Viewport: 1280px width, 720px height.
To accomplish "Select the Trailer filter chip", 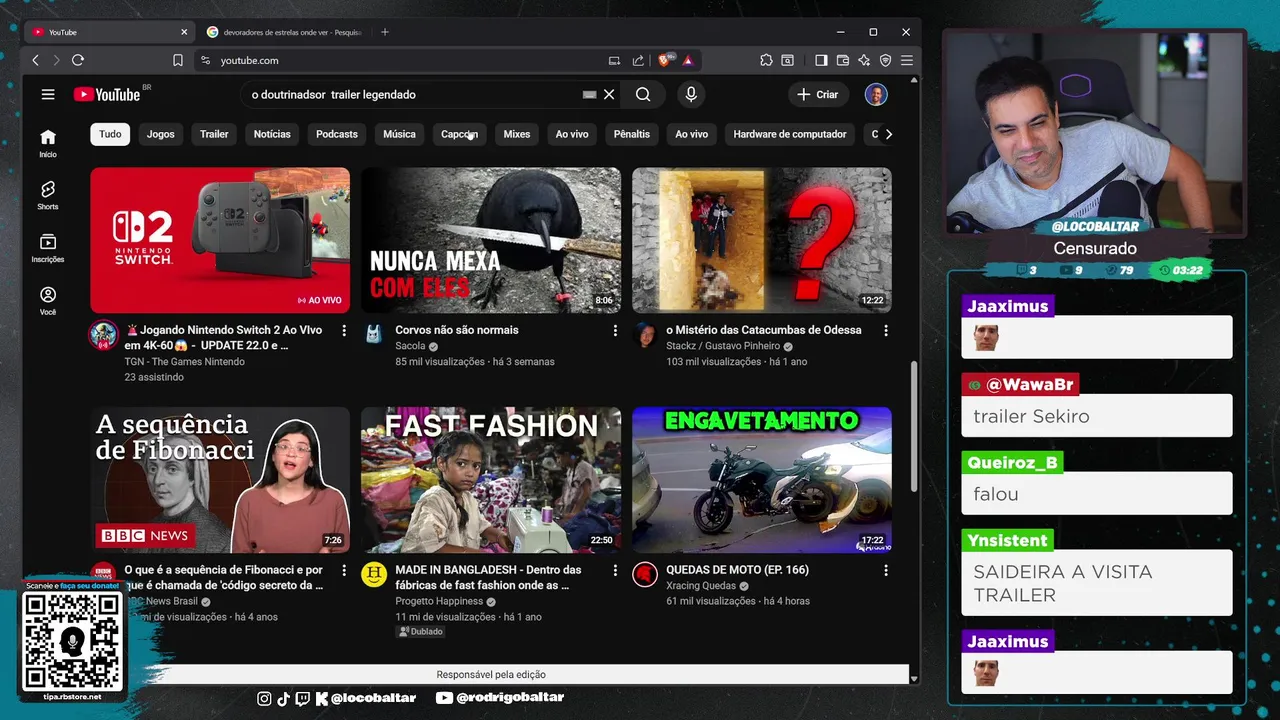I will [214, 134].
